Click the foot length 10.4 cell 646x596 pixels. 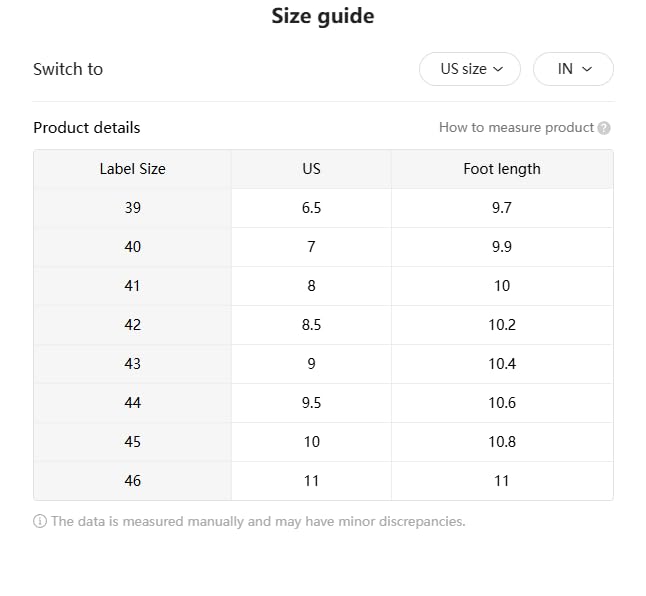point(501,364)
